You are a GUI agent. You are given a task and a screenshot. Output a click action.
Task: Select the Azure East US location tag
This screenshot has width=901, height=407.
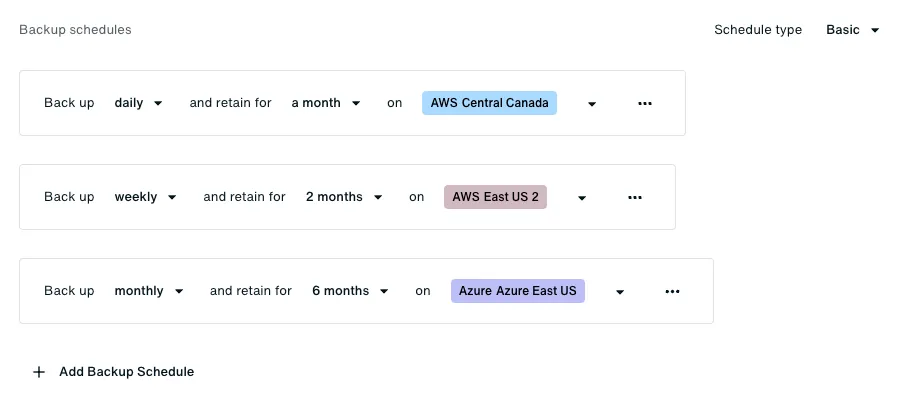click(x=518, y=291)
